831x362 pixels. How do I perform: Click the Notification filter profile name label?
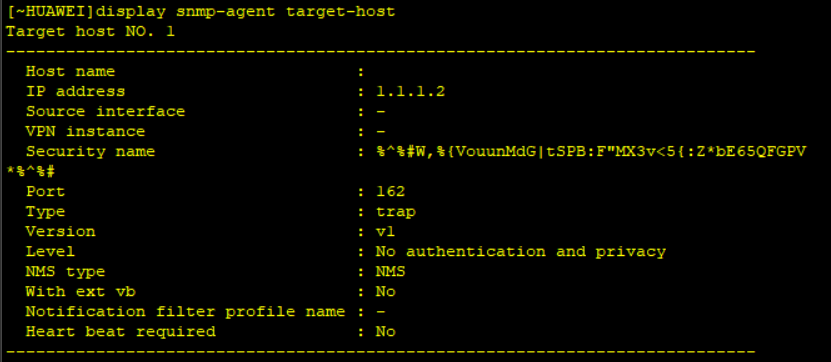click(185, 312)
